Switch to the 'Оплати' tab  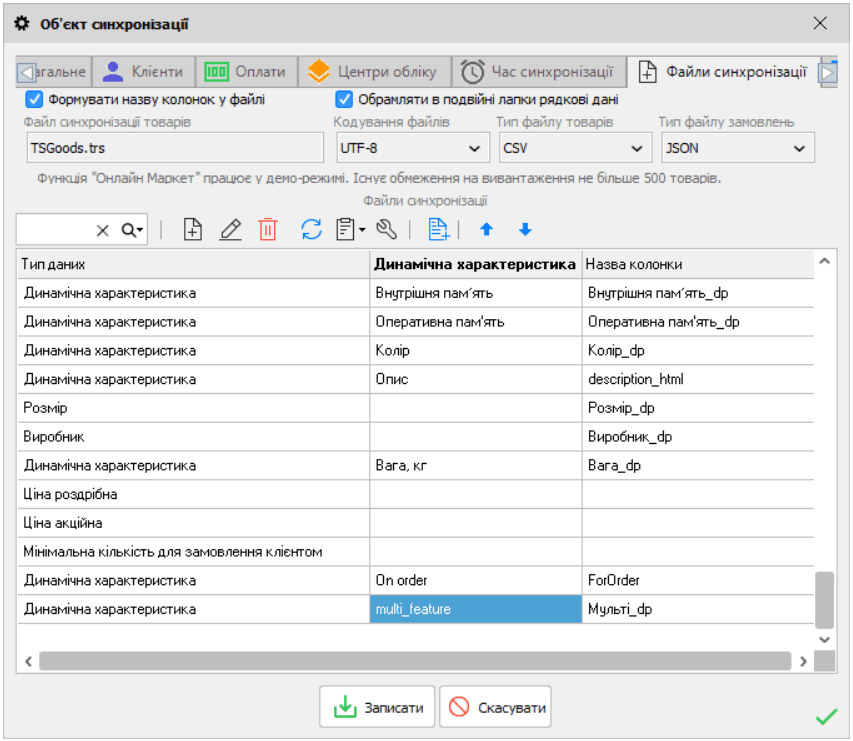tap(245, 72)
